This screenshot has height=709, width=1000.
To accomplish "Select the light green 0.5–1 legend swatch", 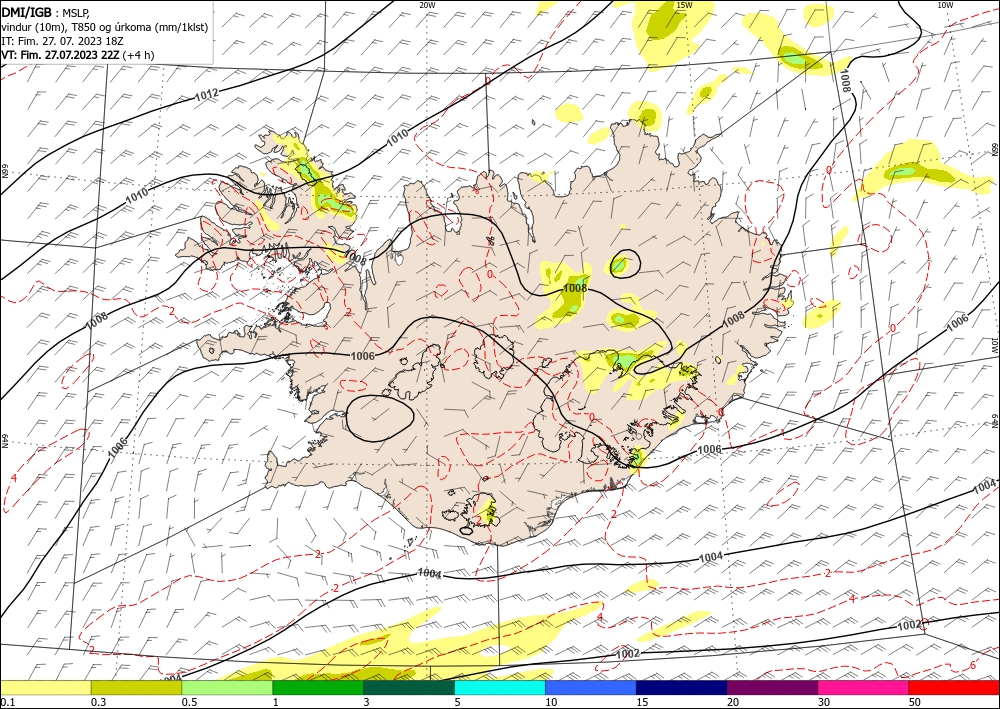I will pyautogui.click(x=227, y=688).
